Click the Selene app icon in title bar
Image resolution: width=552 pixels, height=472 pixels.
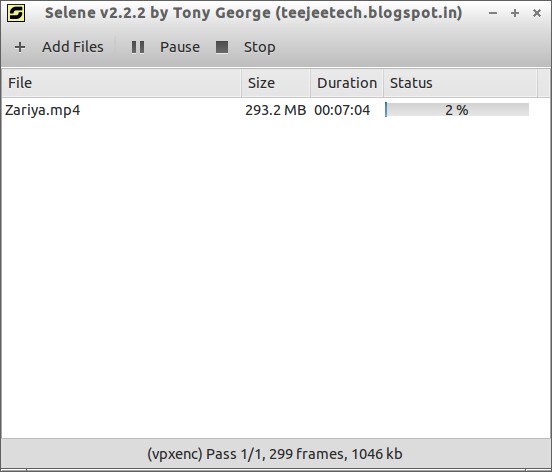pos(16,13)
